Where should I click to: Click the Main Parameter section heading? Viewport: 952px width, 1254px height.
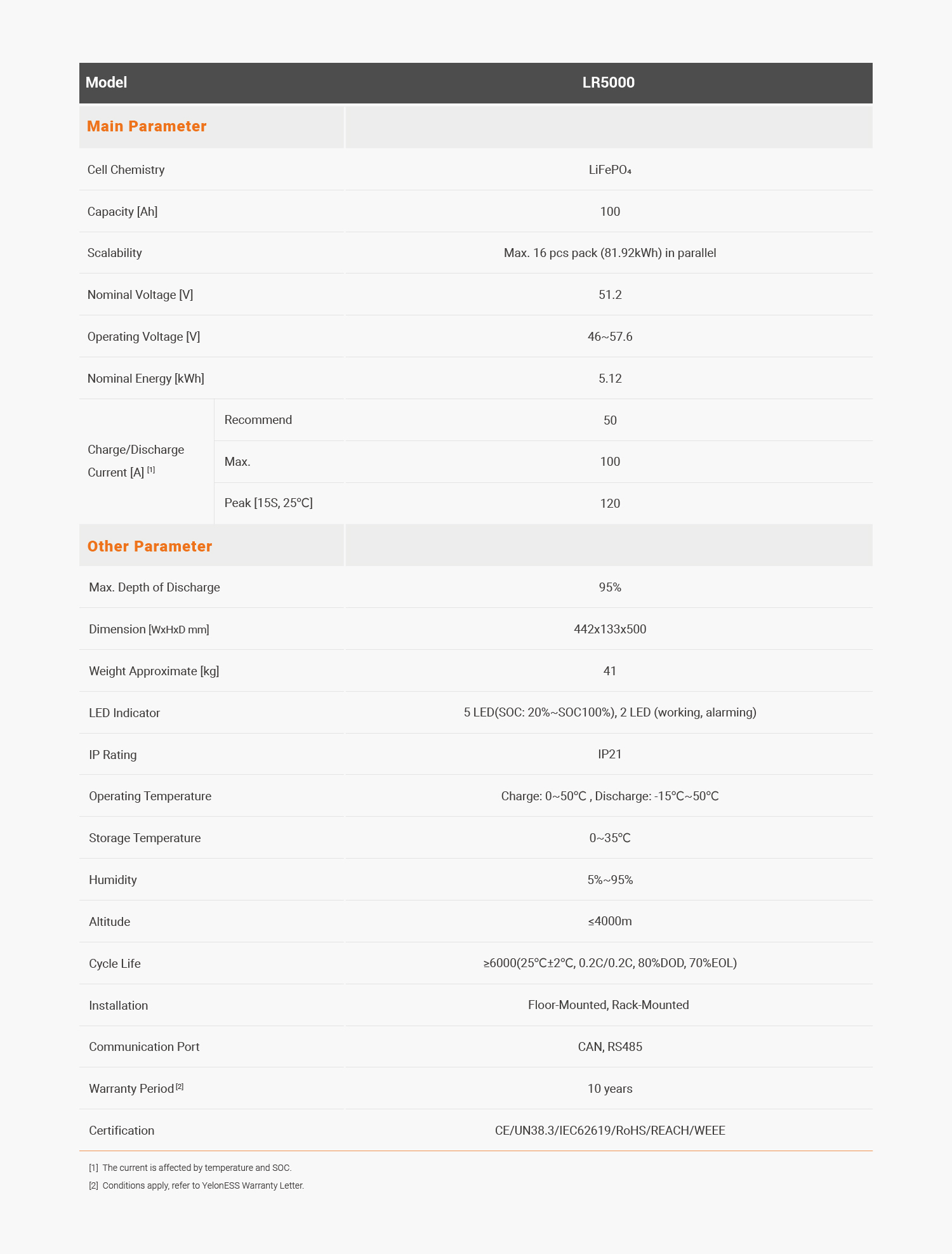tap(147, 126)
